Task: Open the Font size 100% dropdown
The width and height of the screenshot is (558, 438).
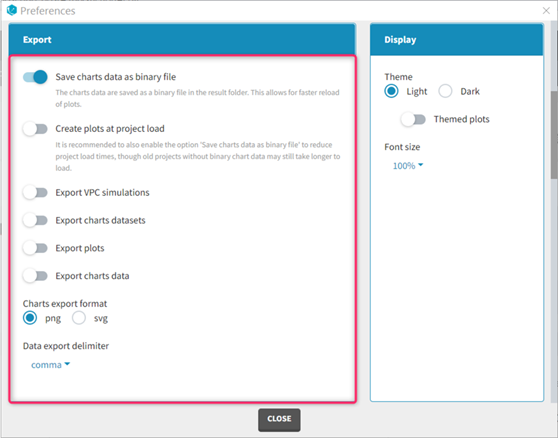Action: pyautogui.click(x=408, y=165)
